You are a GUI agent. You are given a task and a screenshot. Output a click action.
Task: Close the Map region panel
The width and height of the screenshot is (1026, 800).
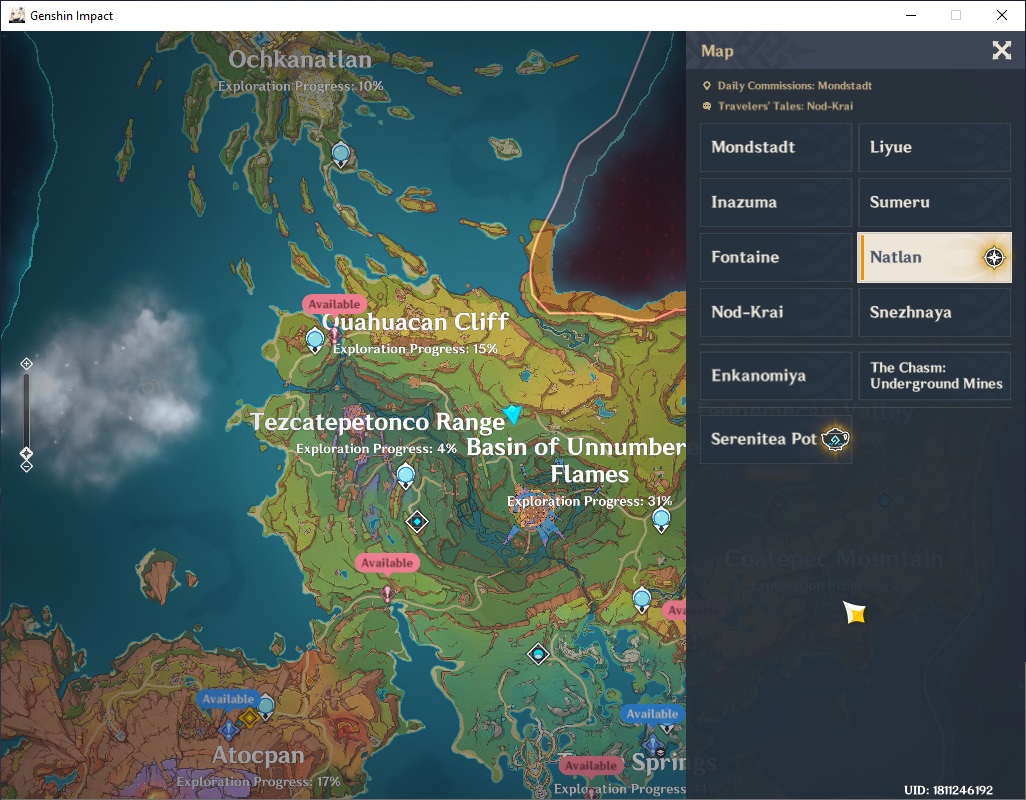pyautogui.click(x=1001, y=50)
